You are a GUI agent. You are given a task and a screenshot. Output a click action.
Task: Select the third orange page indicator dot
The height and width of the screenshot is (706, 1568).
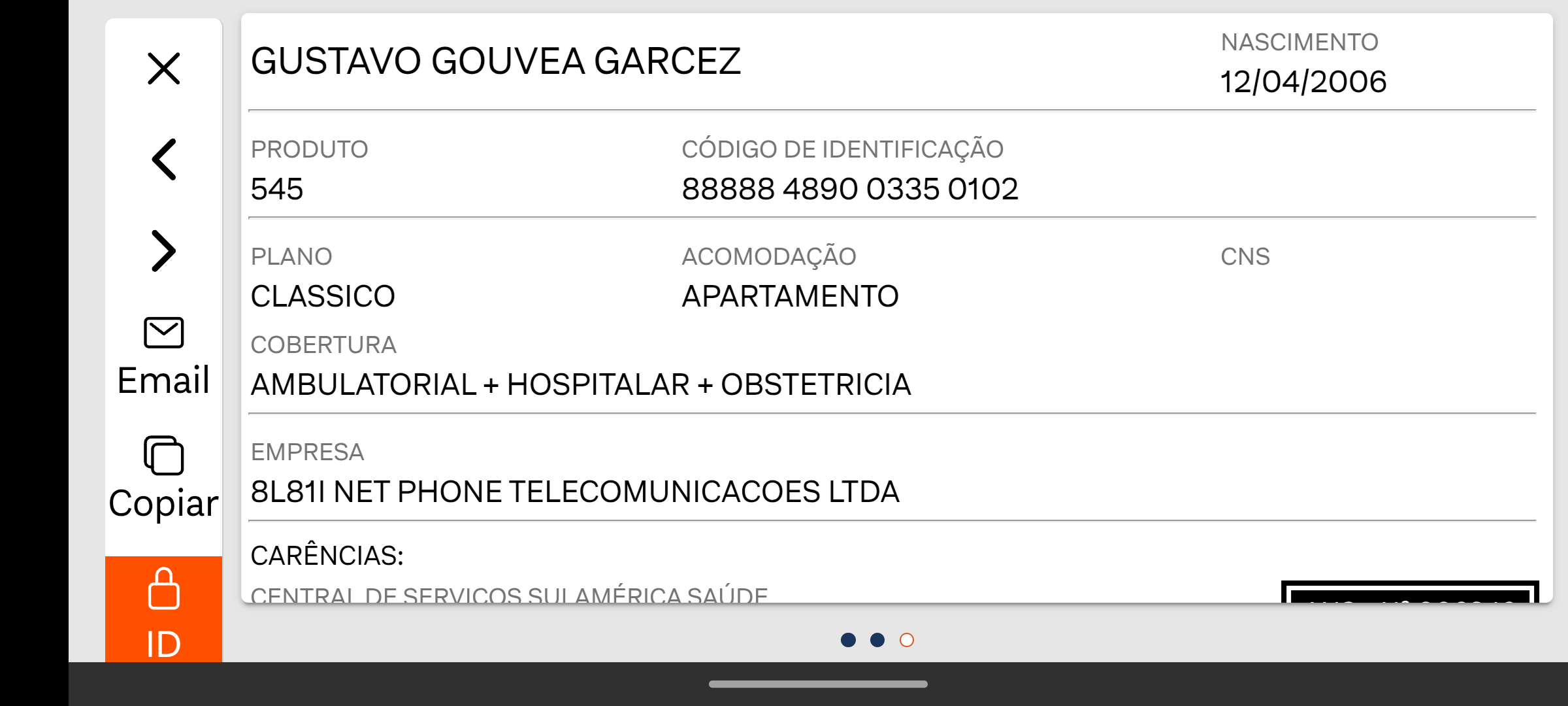coord(907,640)
